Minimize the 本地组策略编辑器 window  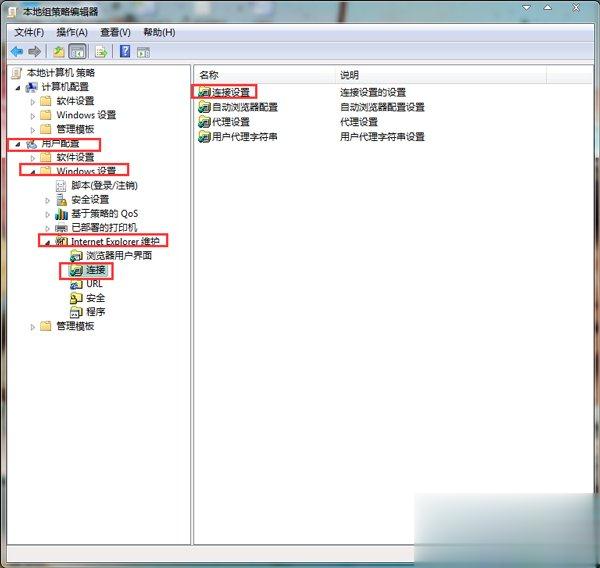(527, 8)
